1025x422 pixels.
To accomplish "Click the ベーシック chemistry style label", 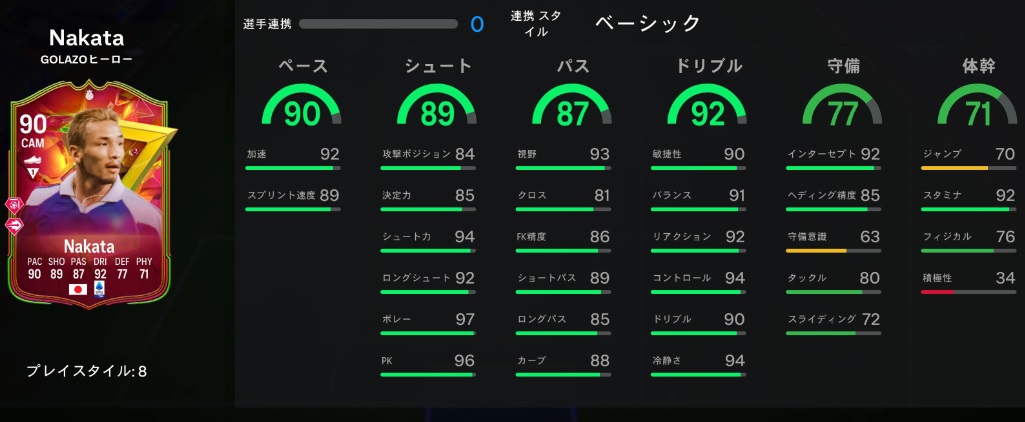I will click(648, 23).
